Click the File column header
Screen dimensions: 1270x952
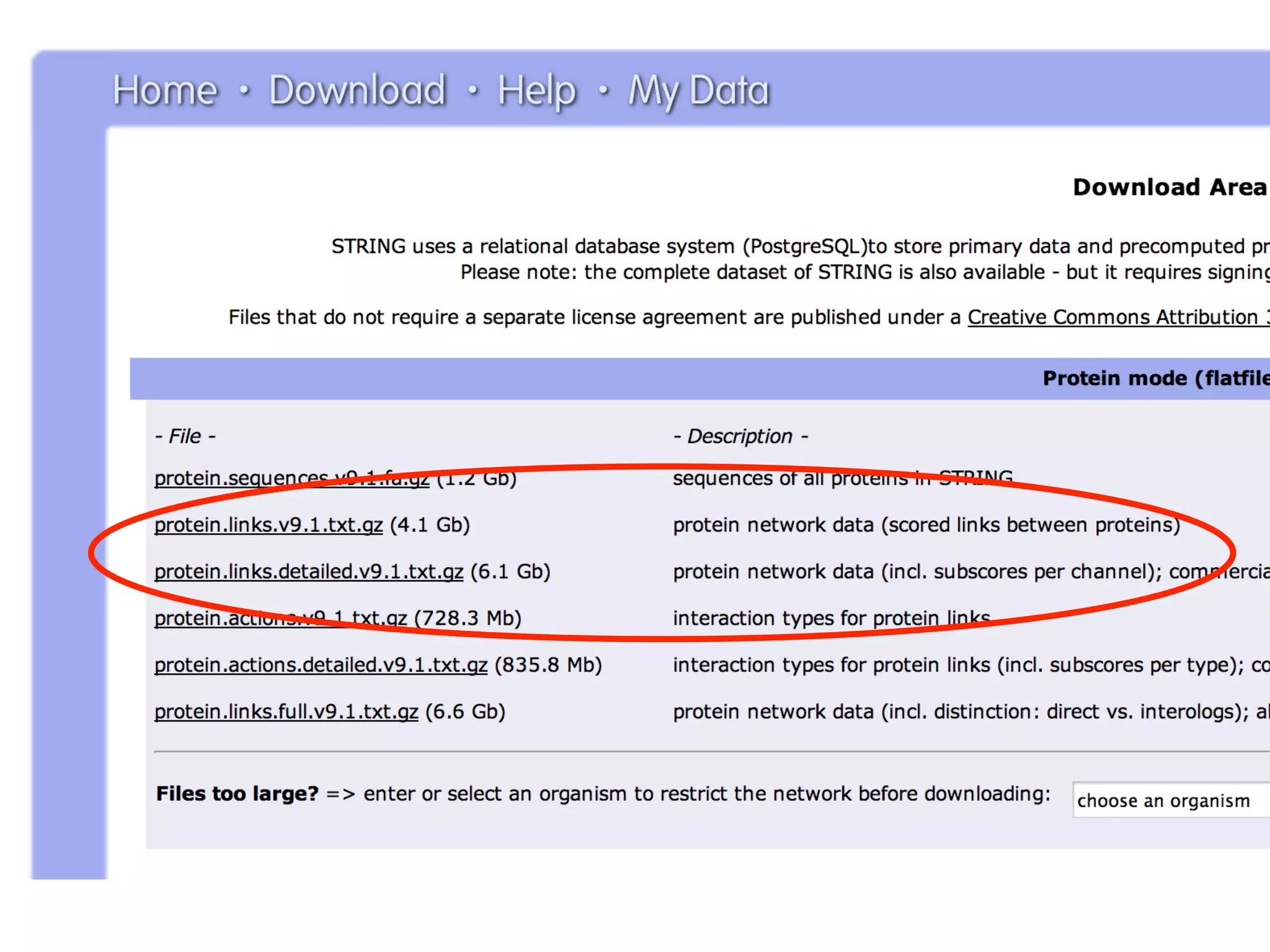pyautogui.click(x=185, y=436)
